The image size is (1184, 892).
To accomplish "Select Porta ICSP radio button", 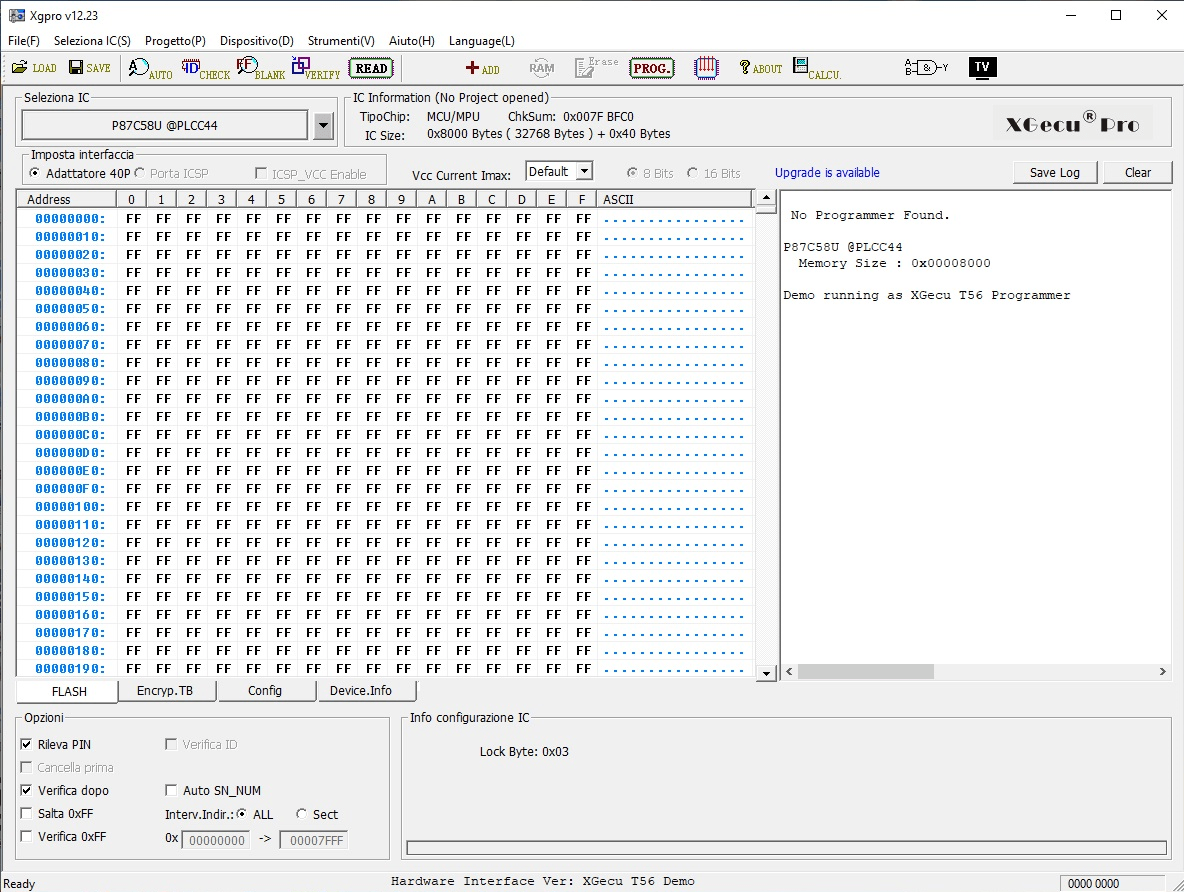I will click(140, 173).
